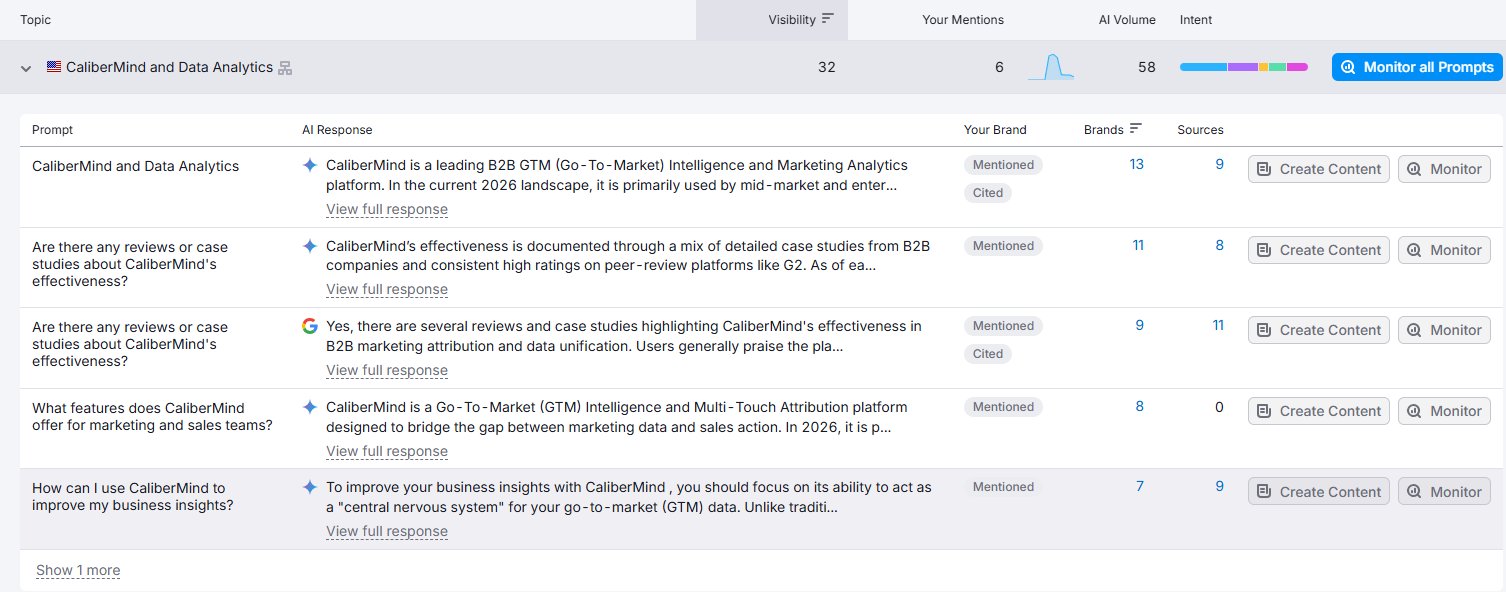
Task: Click the AI Volume column header
Action: (1127, 20)
